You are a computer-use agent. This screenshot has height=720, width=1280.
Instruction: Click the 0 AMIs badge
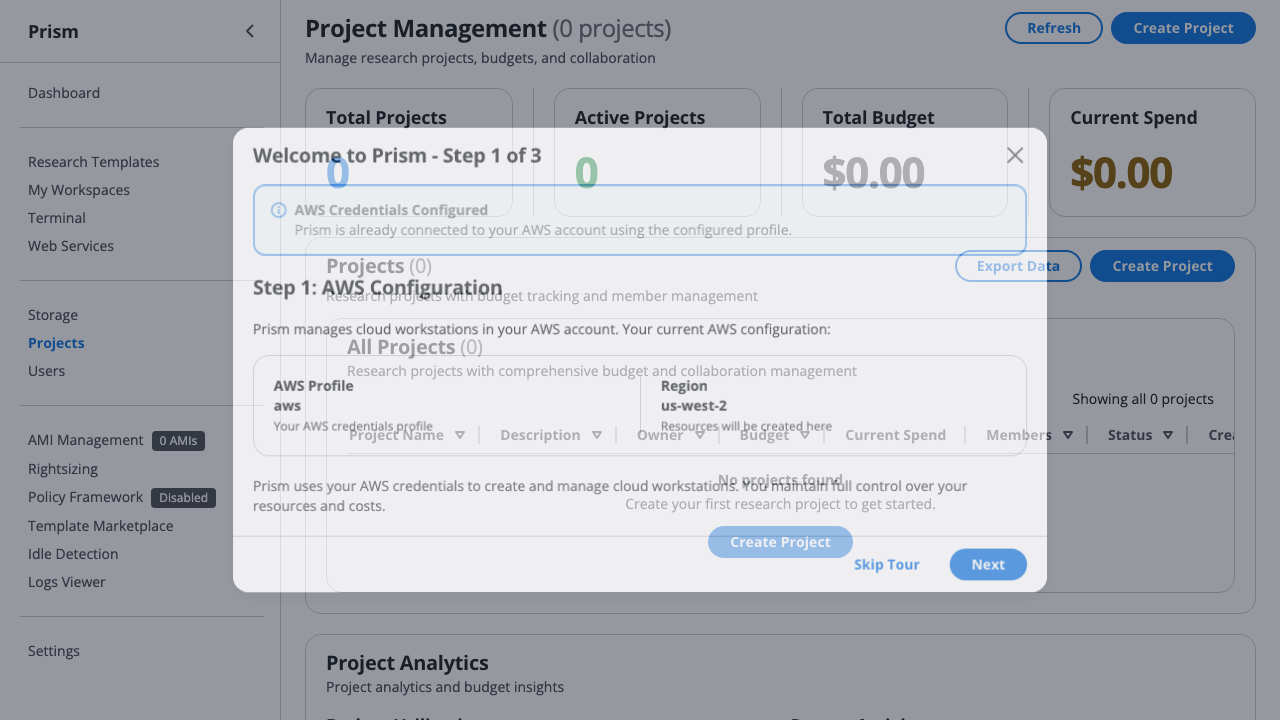tap(178, 441)
